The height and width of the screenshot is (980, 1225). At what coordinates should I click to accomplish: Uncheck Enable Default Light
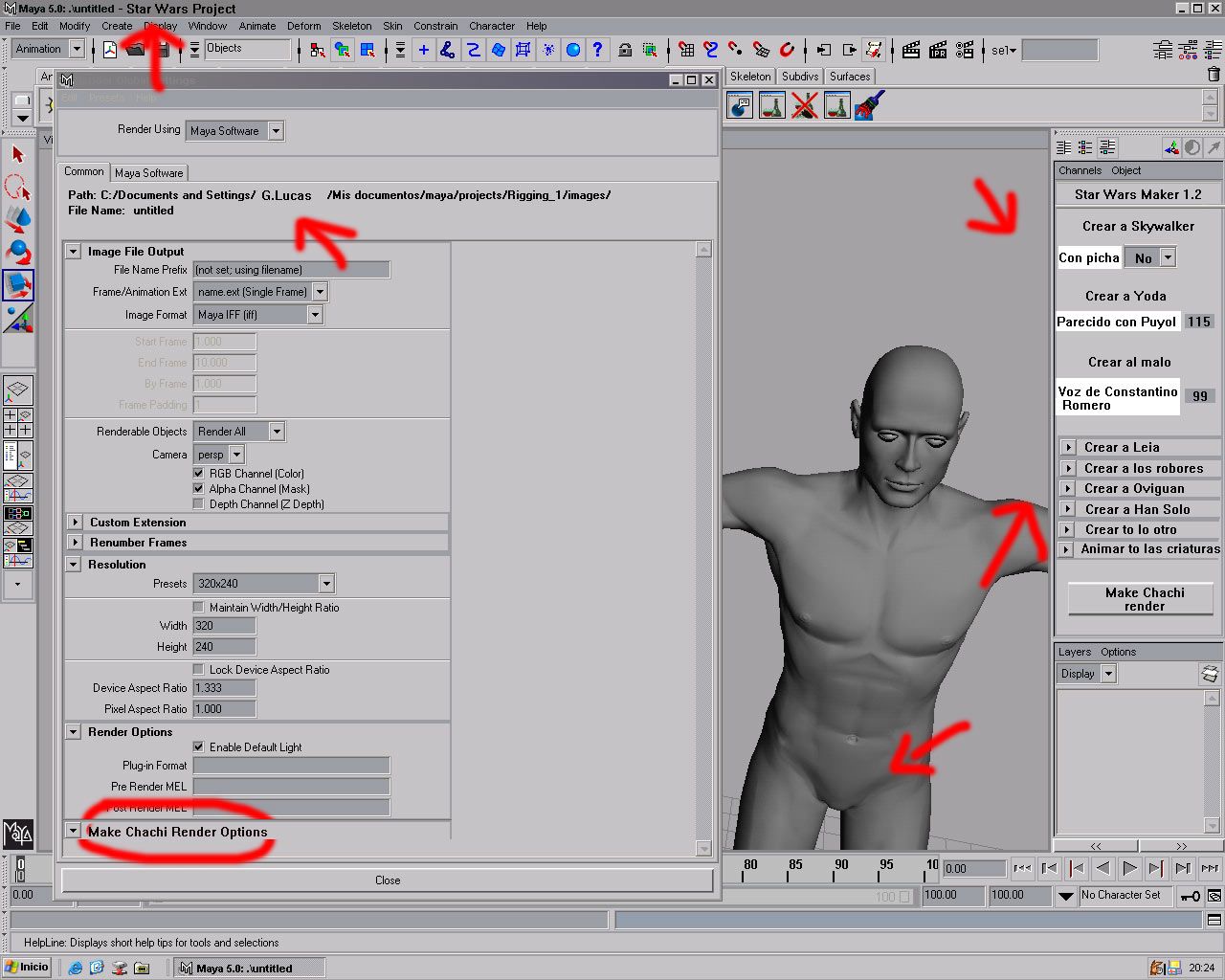pyautogui.click(x=199, y=747)
